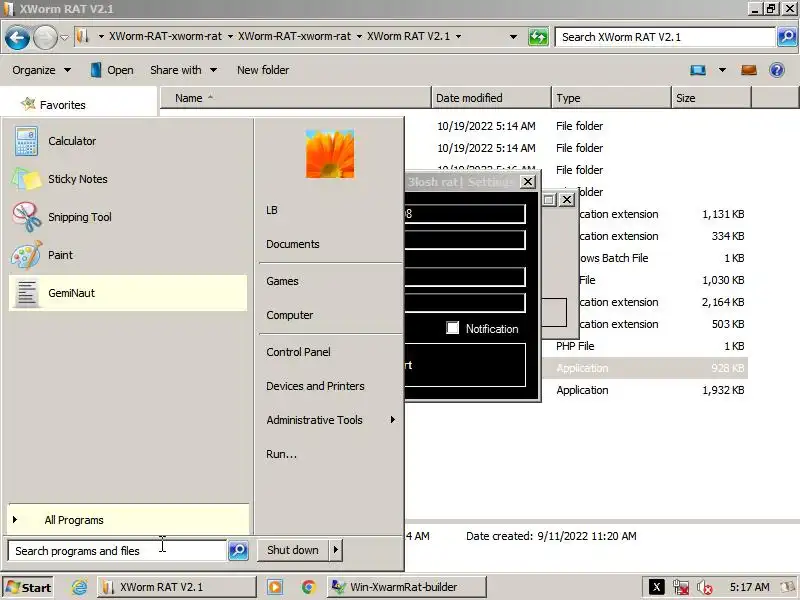The image size is (800, 600).
Task: Open GemiNaut in the Start menu
Action: 128,293
